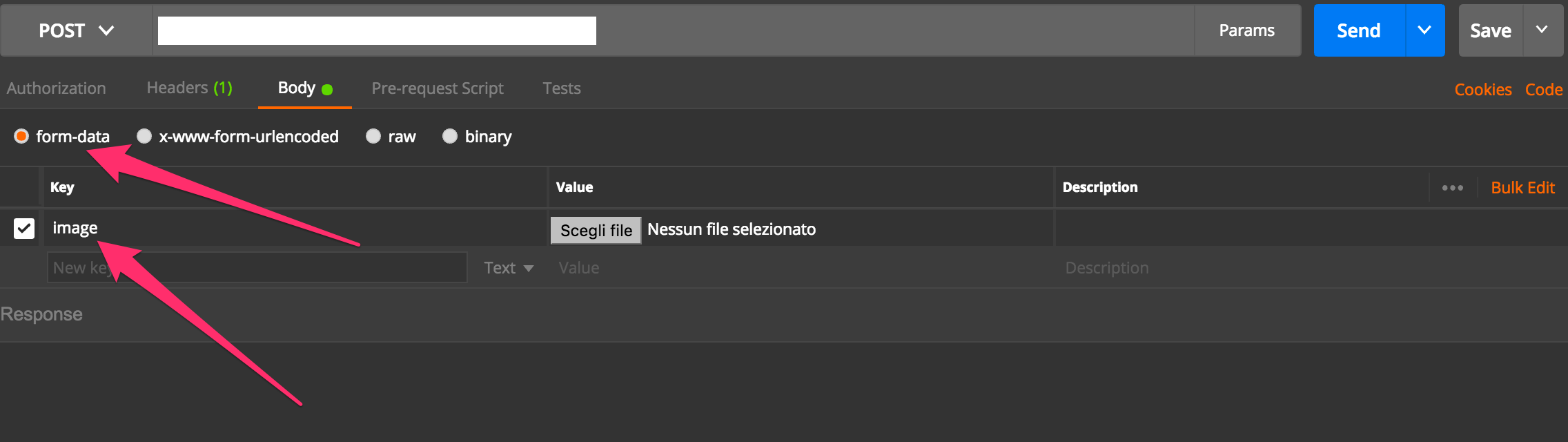
Task: Select the x-www-form-urlencoded radio option
Action: 144,136
